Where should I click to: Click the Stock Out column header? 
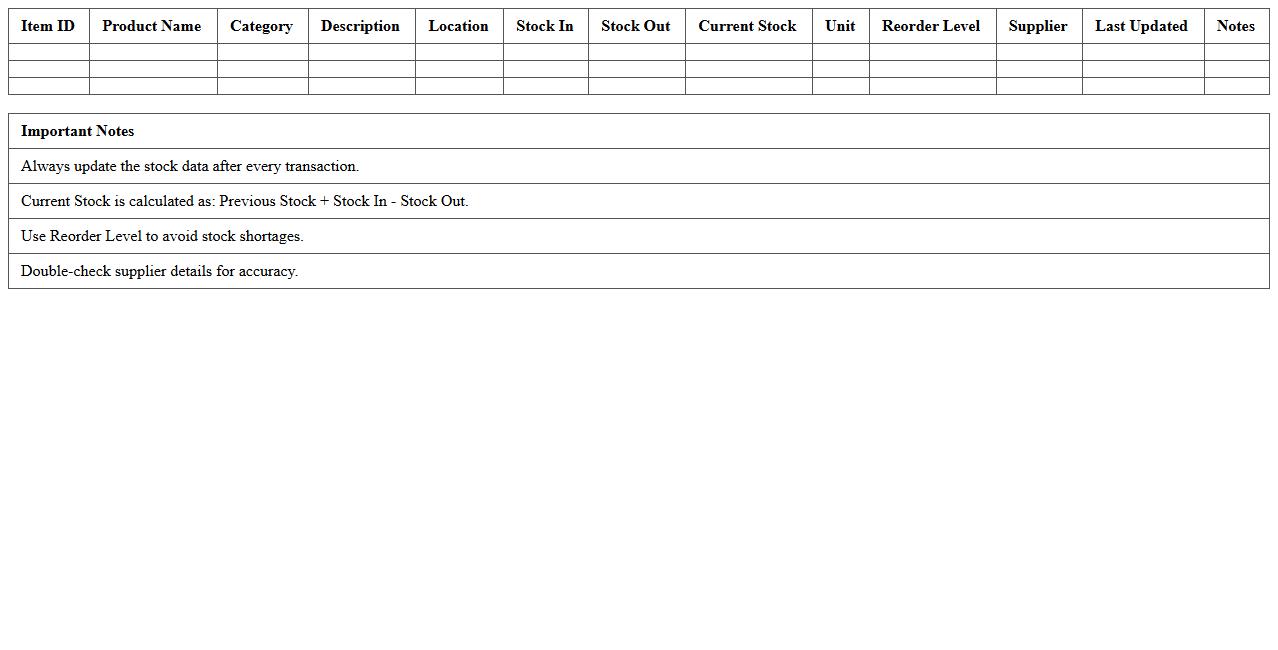pos(636,26)
